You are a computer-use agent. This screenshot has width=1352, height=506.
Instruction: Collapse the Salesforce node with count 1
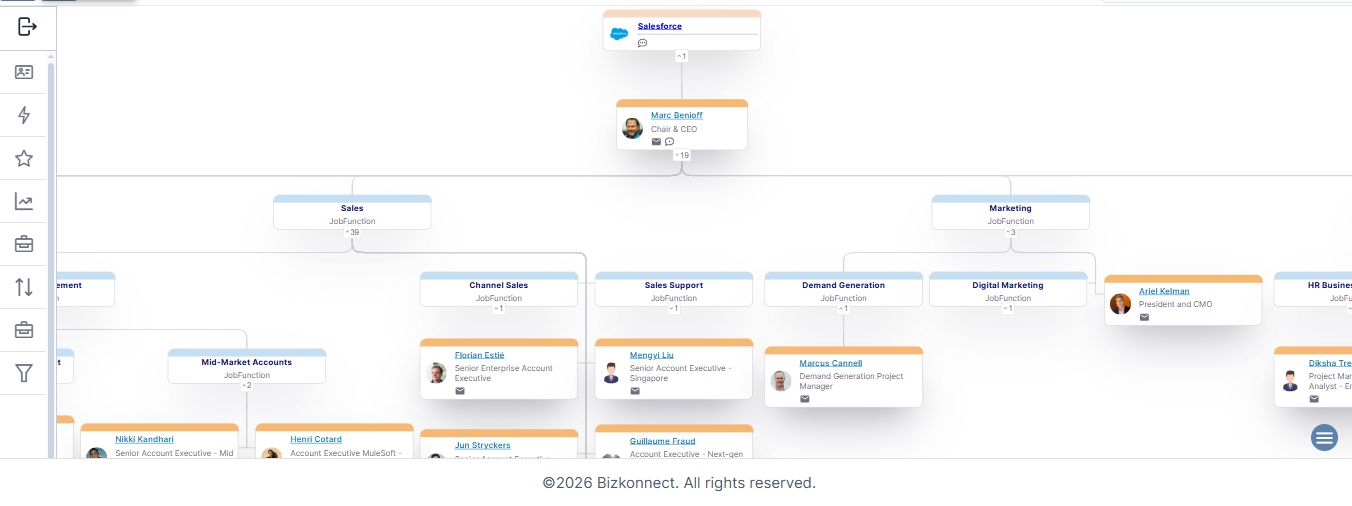682,56
